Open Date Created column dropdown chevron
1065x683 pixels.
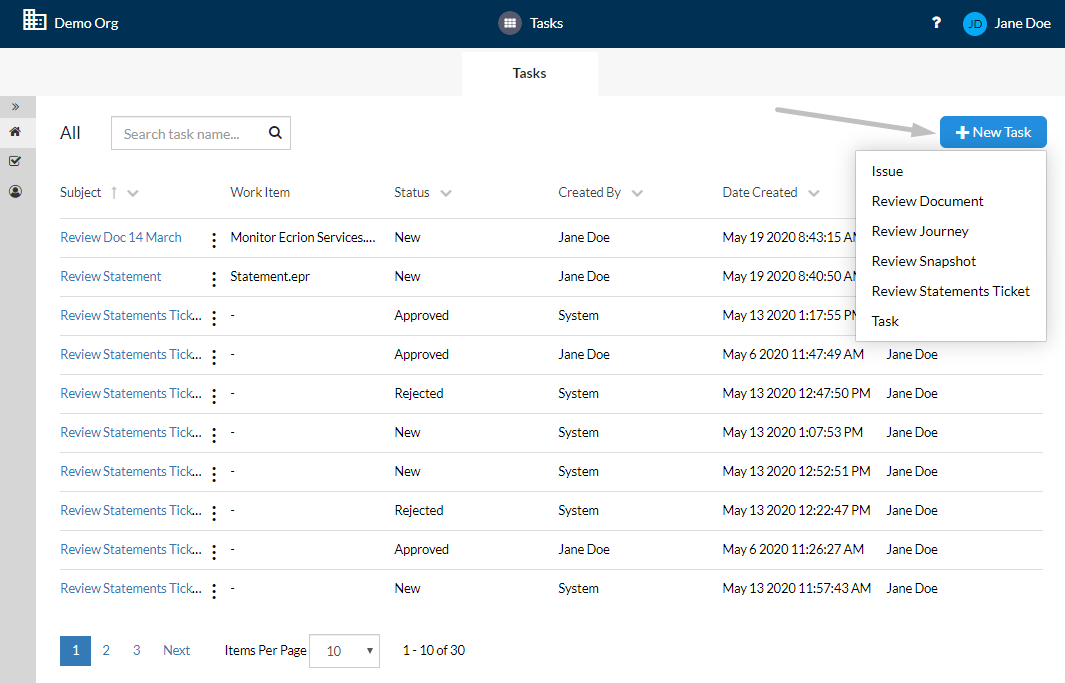pos(814,193)
